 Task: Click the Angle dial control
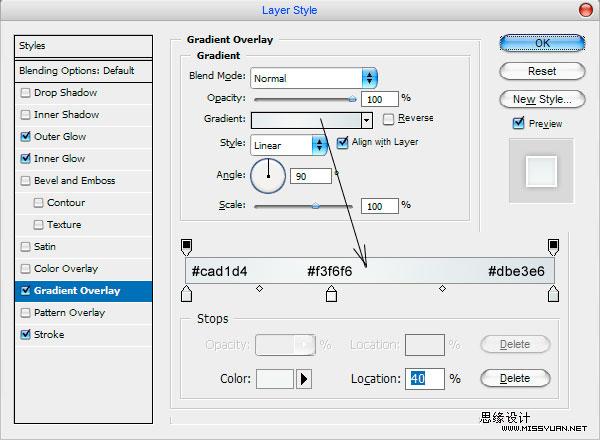pos(268,176)
